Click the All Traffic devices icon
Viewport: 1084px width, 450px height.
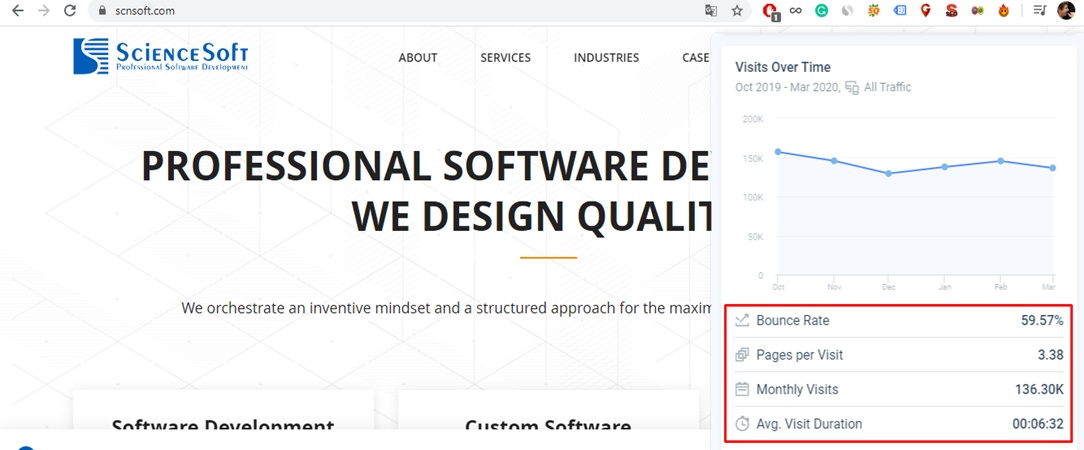pos(852,88)
